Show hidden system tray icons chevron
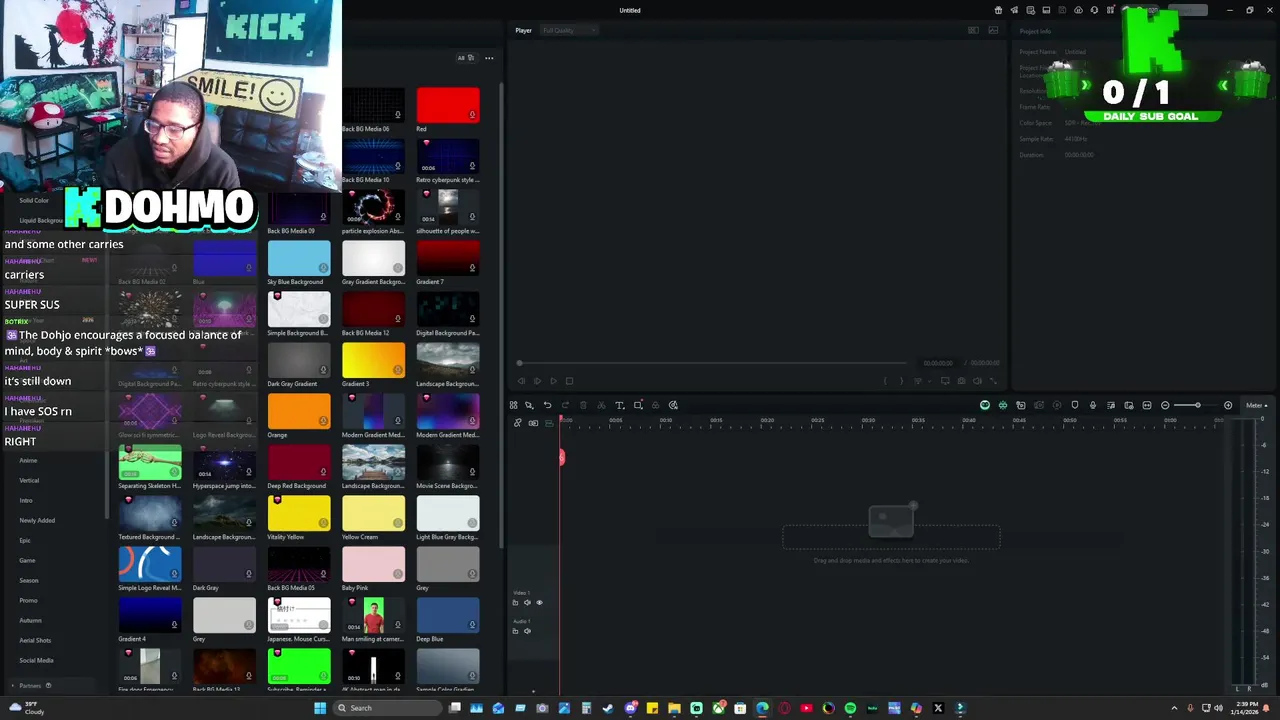The height and width of the screenshot is (720, 1280). pyautogui.click(x=1175, y=708)
